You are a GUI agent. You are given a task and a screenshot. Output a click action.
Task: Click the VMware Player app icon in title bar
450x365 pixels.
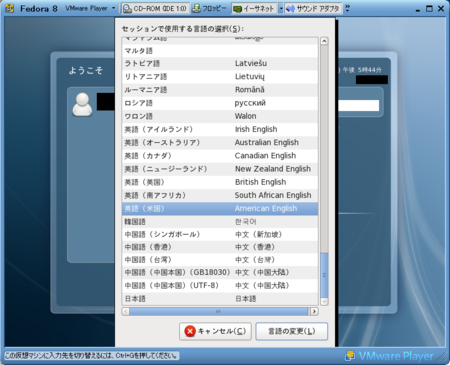[10, 8]
